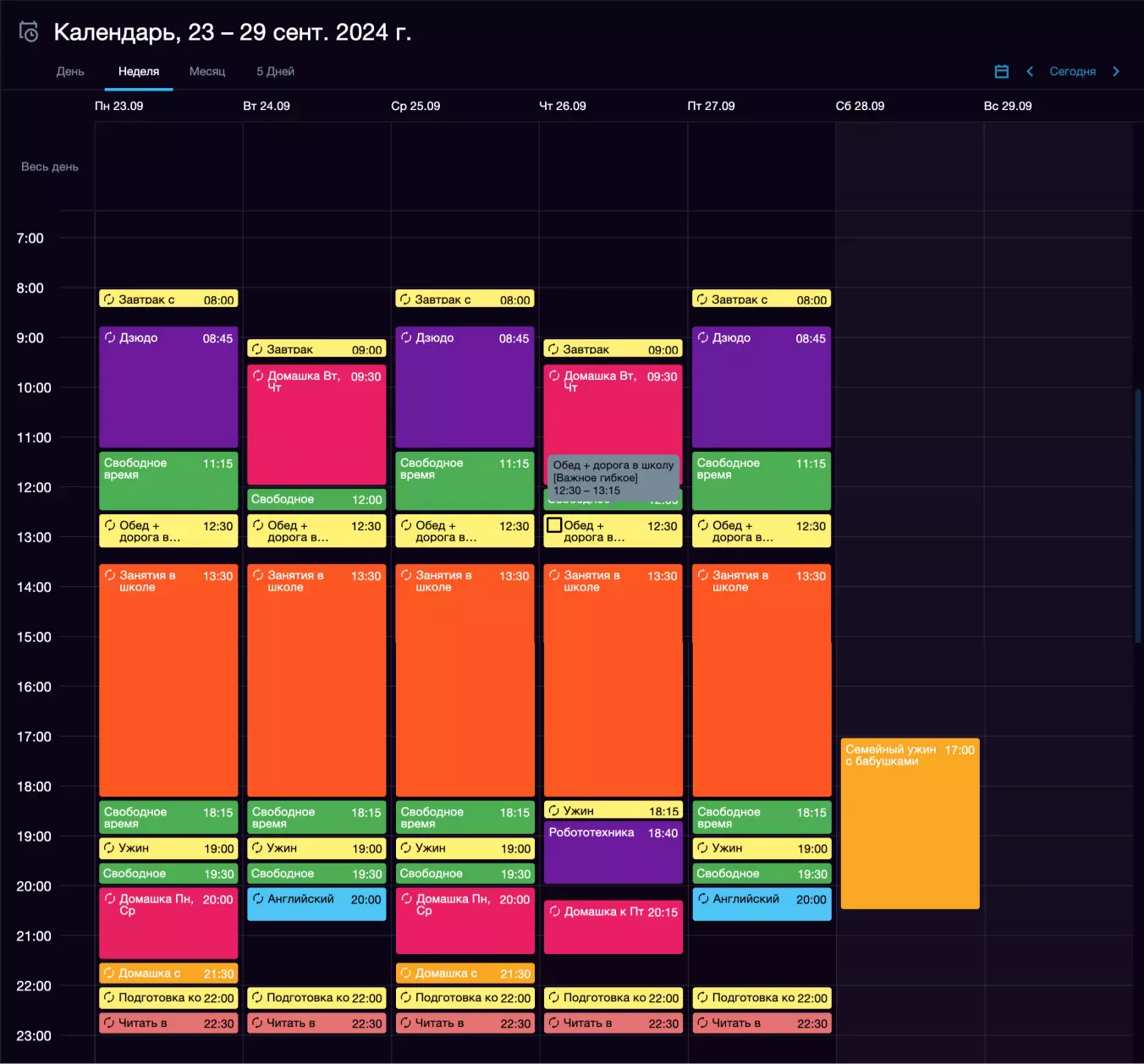This screenshot has height=1064, width=1144.
Task: Open Thursday's Ужин 18:15 event
Action: 613,811
